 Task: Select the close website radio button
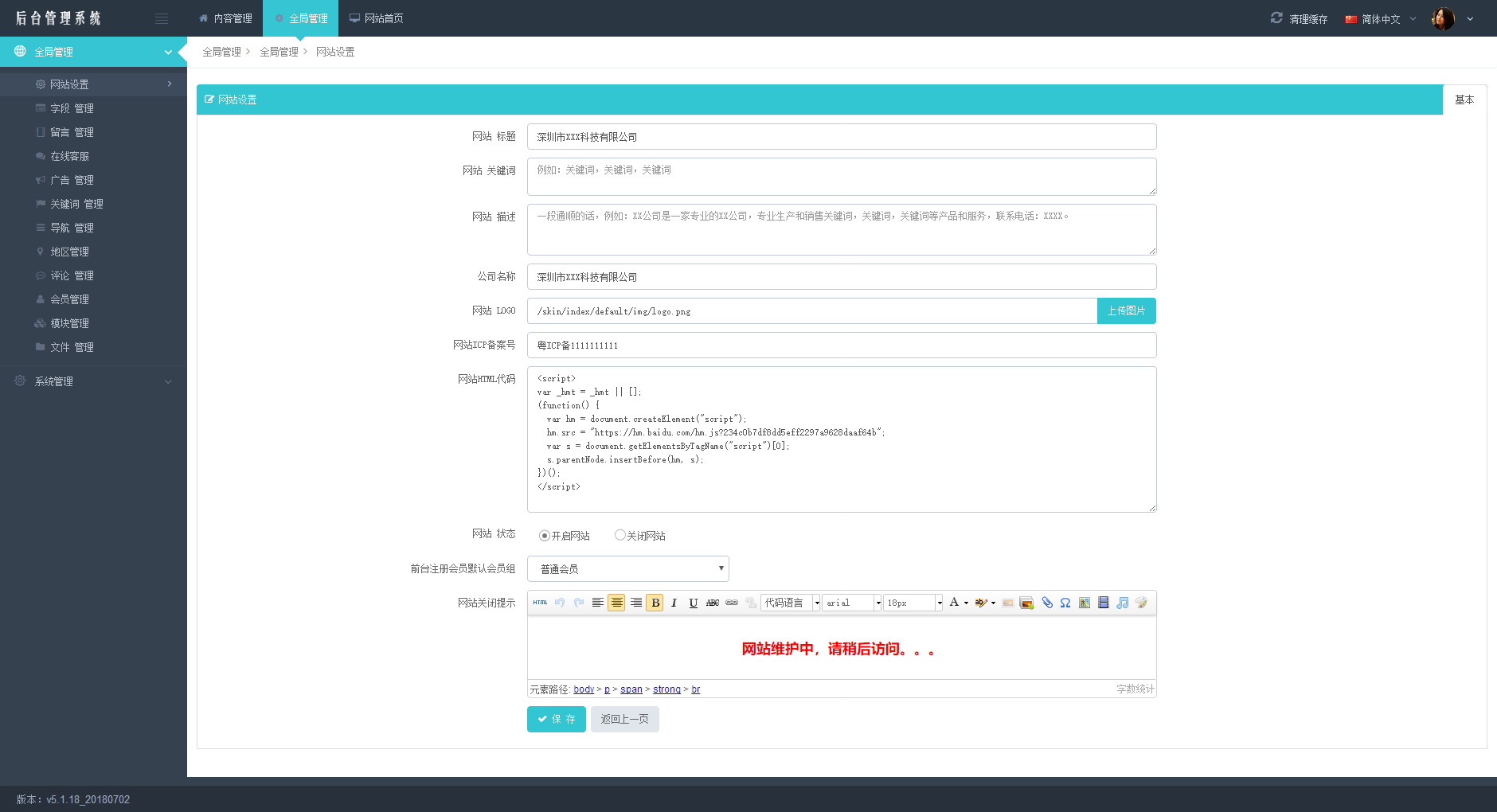tap(620, 535)
